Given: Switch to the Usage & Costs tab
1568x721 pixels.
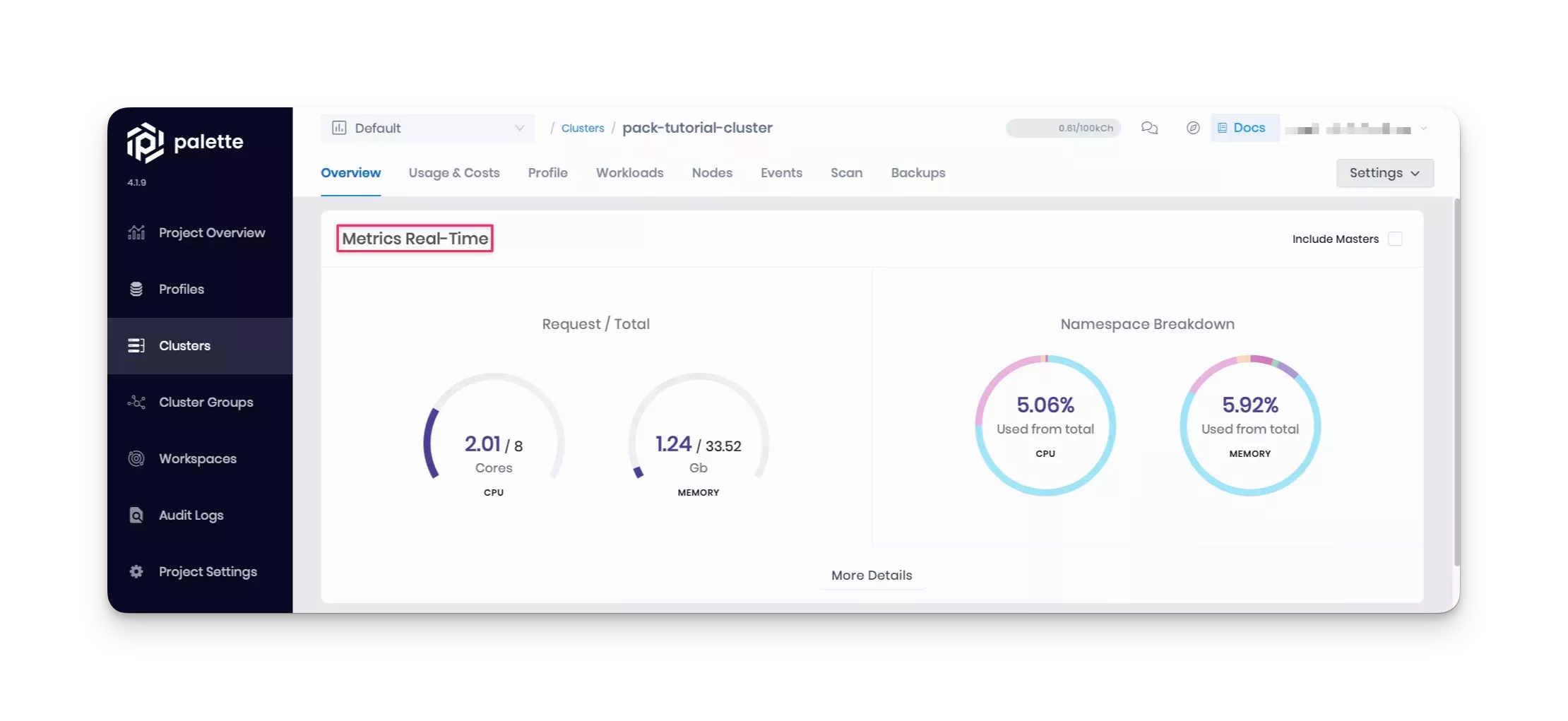Looking at the screenshot, I should click(x=454, y=173).
